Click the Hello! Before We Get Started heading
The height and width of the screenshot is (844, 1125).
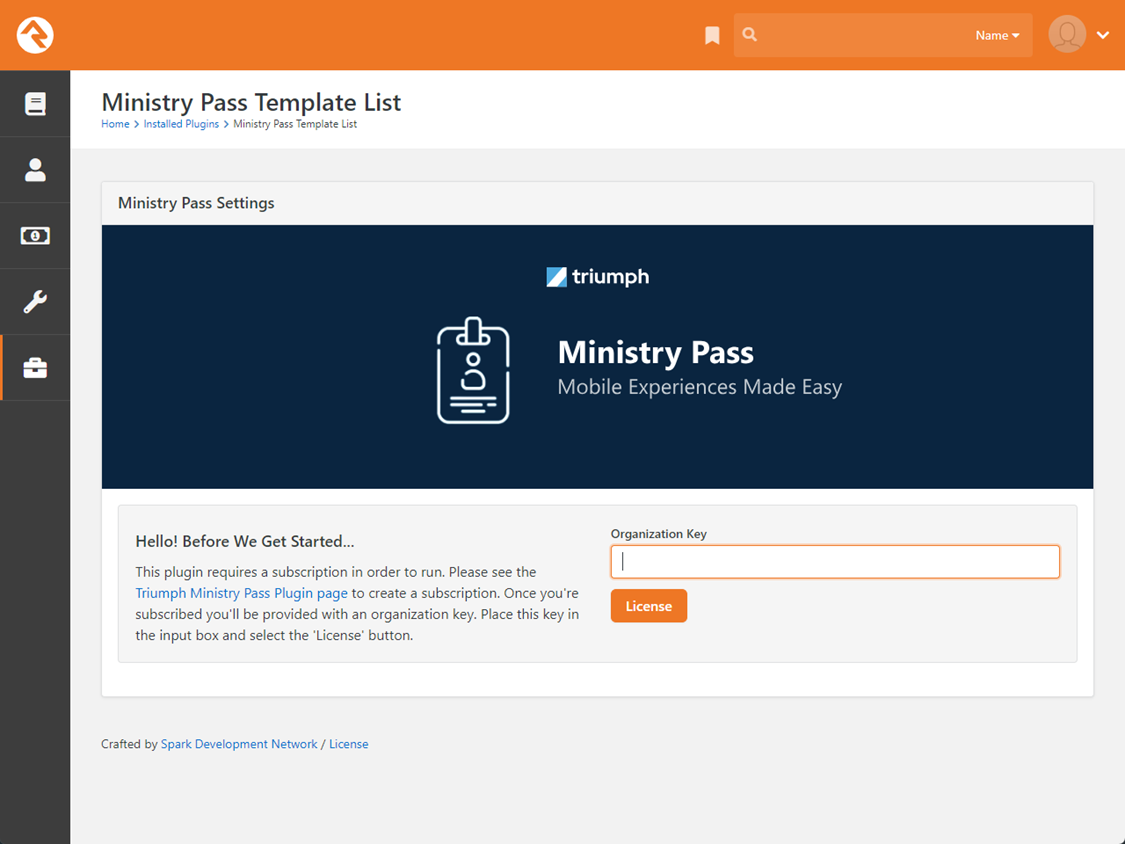(x=245, y=541)
